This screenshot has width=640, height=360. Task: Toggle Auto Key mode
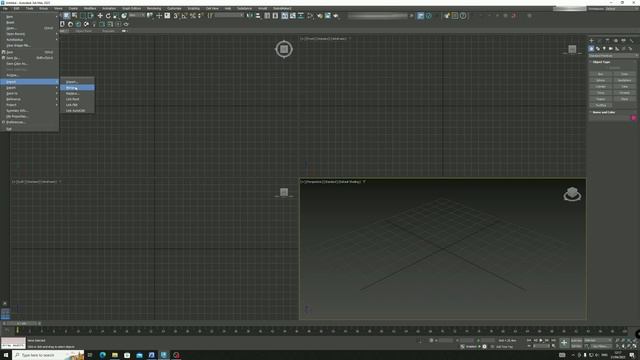[576, 340]
